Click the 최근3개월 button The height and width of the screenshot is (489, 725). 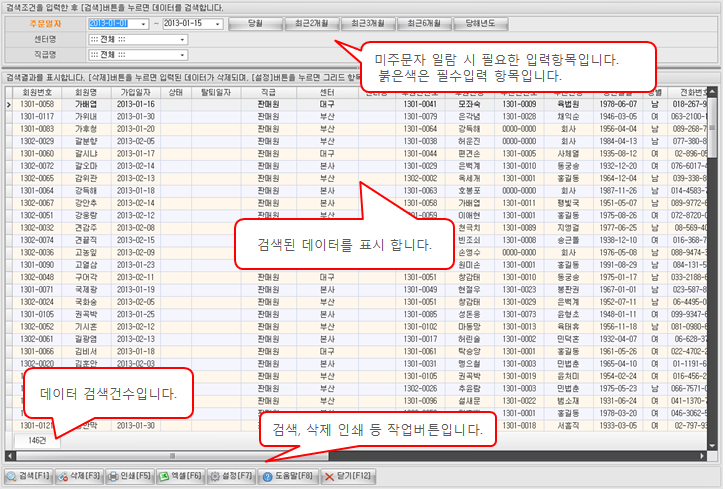(368, 24)
